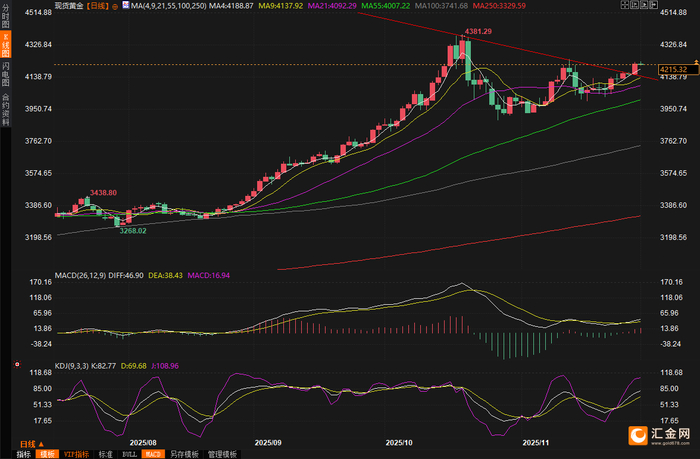Click the D:69.68 value
700x459 pixels.
(x=133, y=366)
